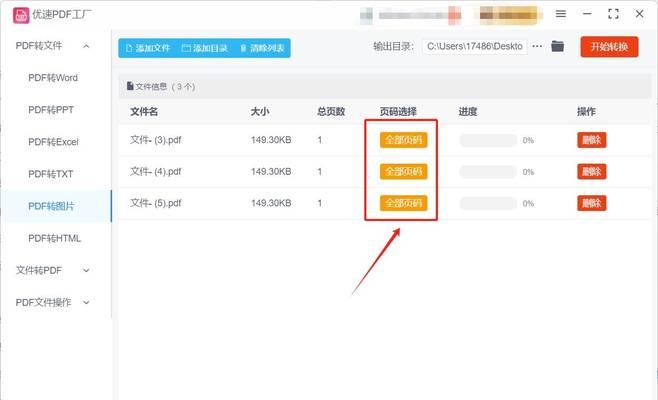Collapse the PDF转文件 section chevron
Screen dimensions: 658x400
click(x=86, y=46)
